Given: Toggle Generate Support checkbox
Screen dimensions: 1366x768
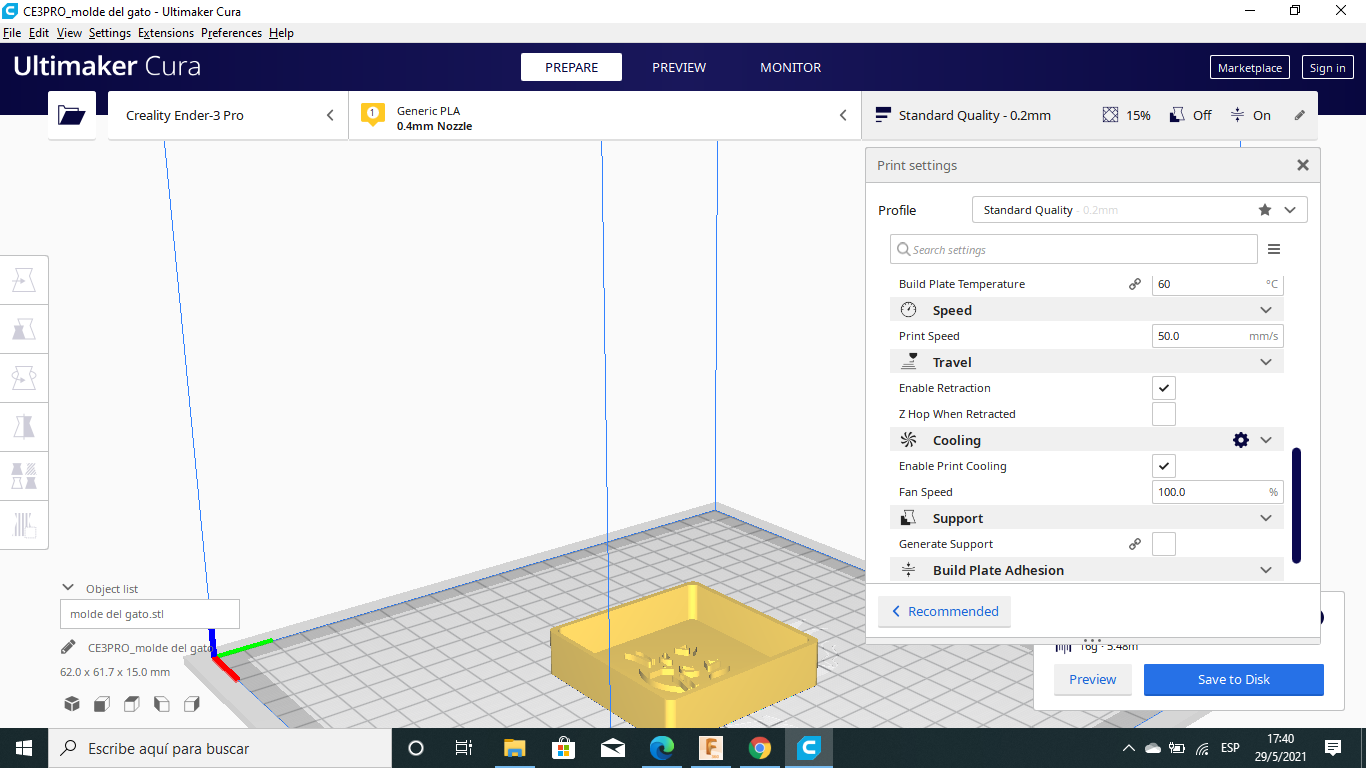Looking at the screenshot, I should click(1164, 544).
